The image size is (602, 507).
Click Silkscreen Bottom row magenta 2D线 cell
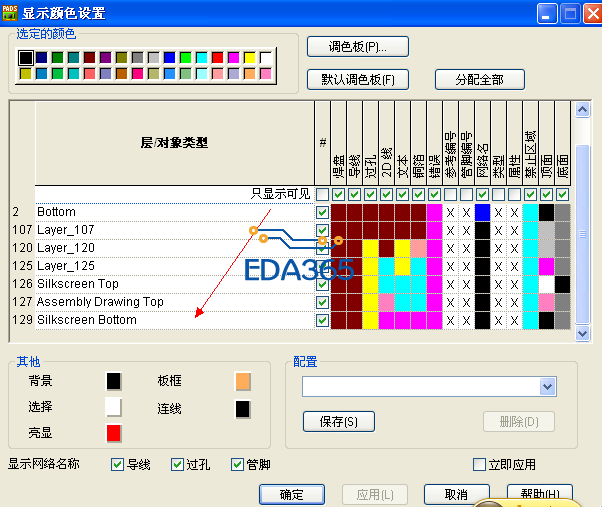pos(387,320)
